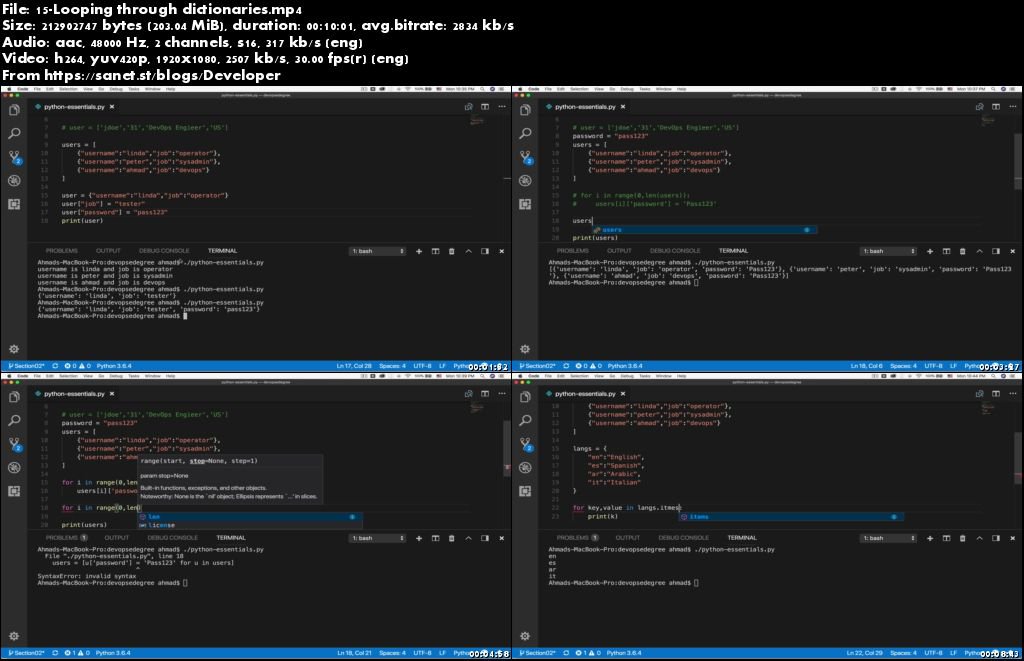The width and height of the screenshot is (1024, 661).
Task: Click editor scrollbar in the 08:43 frame
Action: [x=1019, y=457]
